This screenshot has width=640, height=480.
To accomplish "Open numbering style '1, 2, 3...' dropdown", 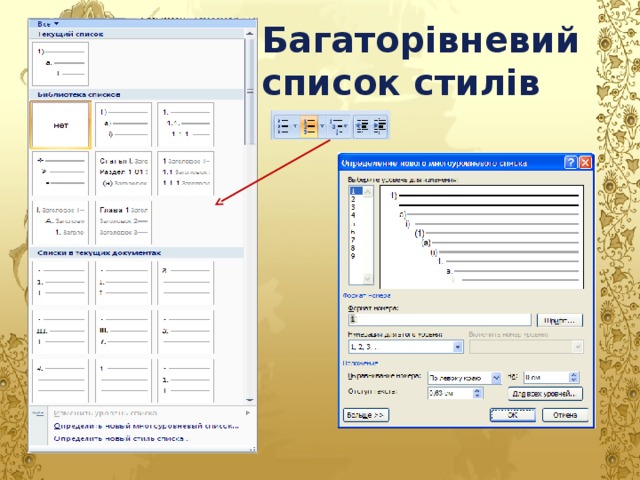I will tap(458, 347).
